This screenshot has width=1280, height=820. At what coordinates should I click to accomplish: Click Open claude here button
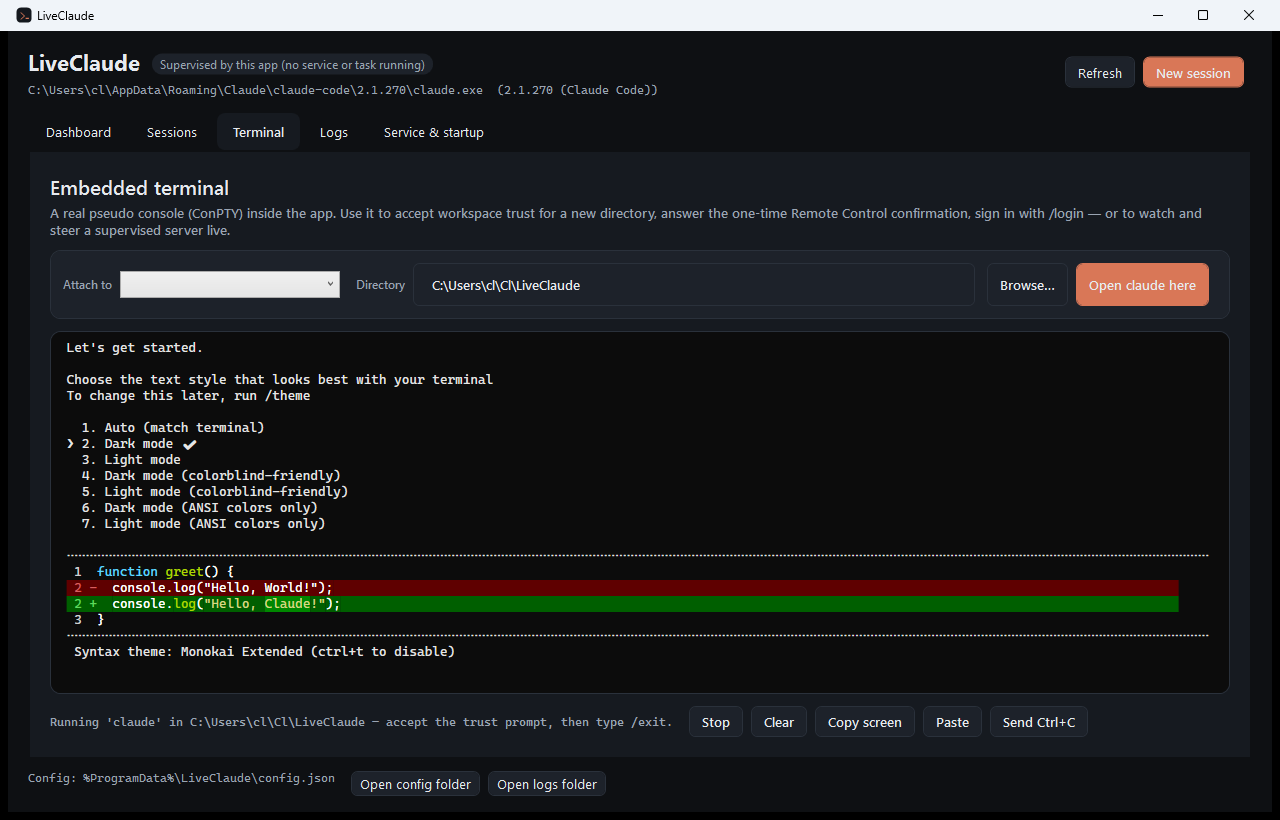pos(1142,285)
